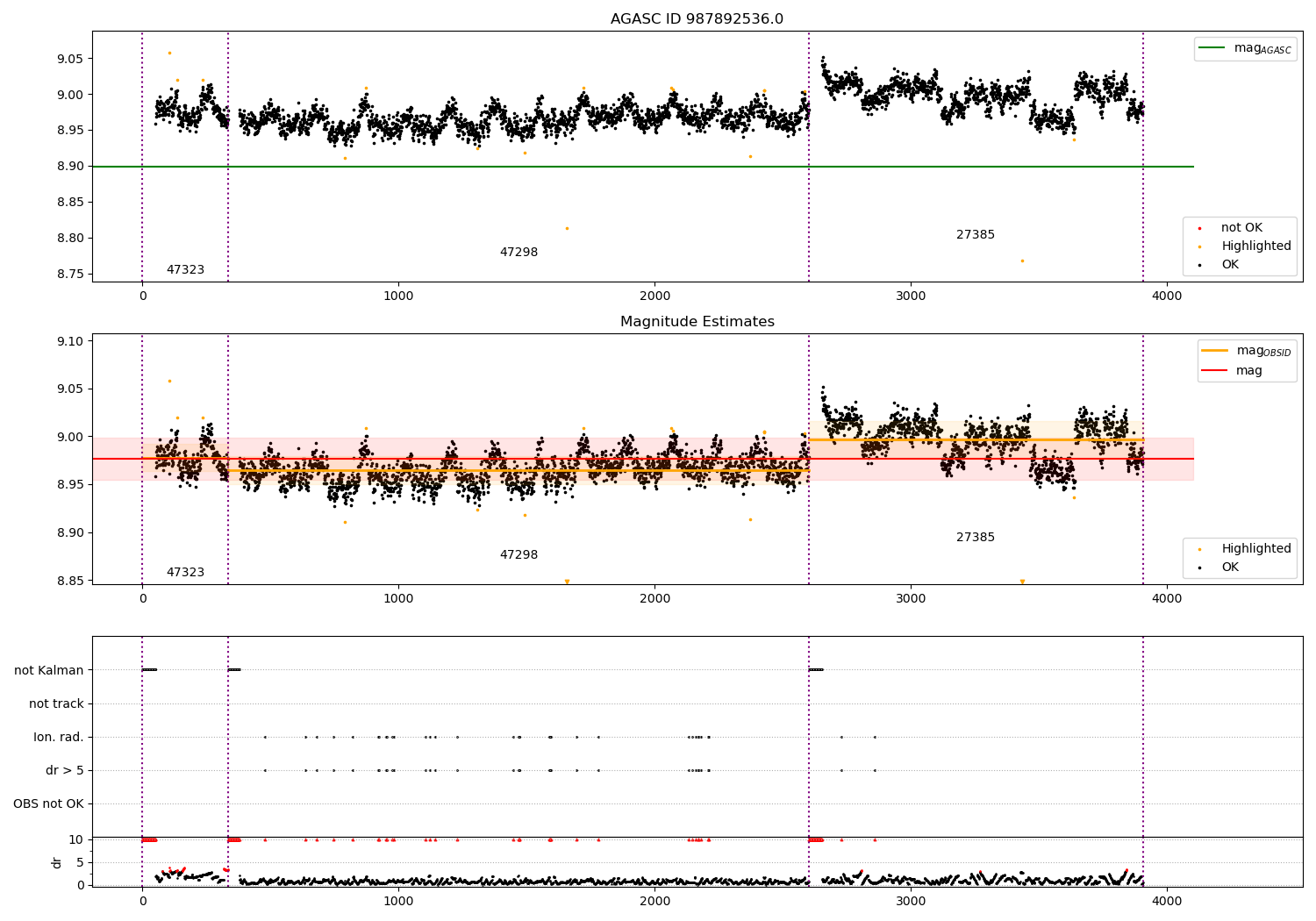The width and height of the screenshot is (1316, 921).
Task: Click the 9.05 y-tick in top plot
Action: click(69, 59)
